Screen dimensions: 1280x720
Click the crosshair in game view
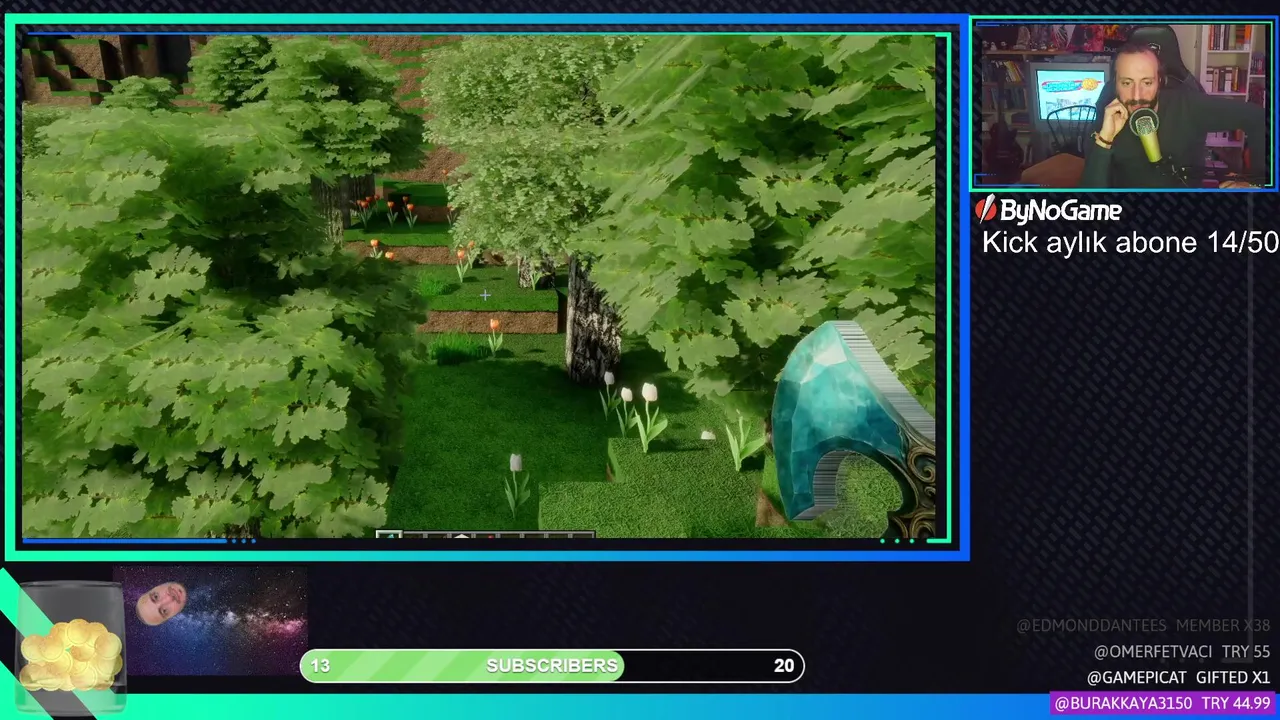485,295
